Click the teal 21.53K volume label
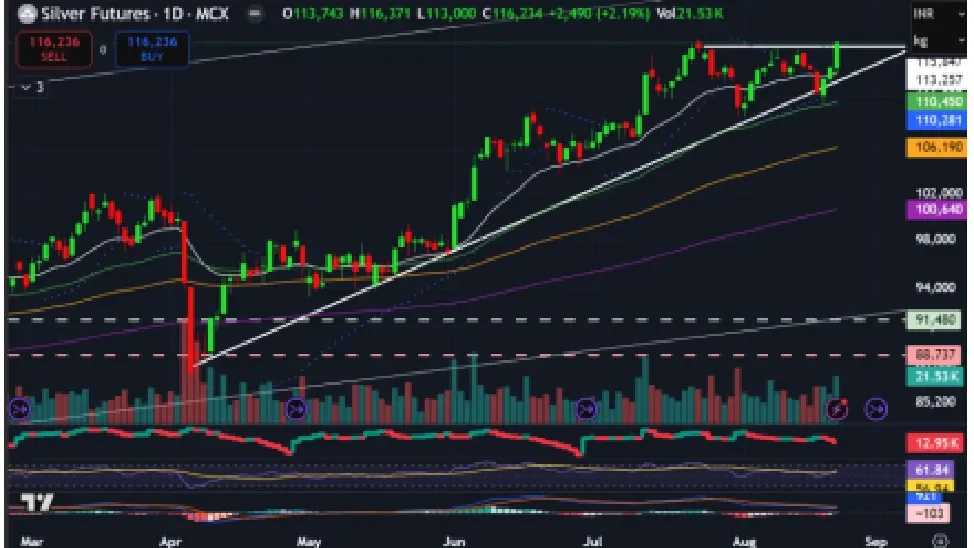The width and height of the screenshot is (974, 548). pyautogui.click(x=935, y=375)
